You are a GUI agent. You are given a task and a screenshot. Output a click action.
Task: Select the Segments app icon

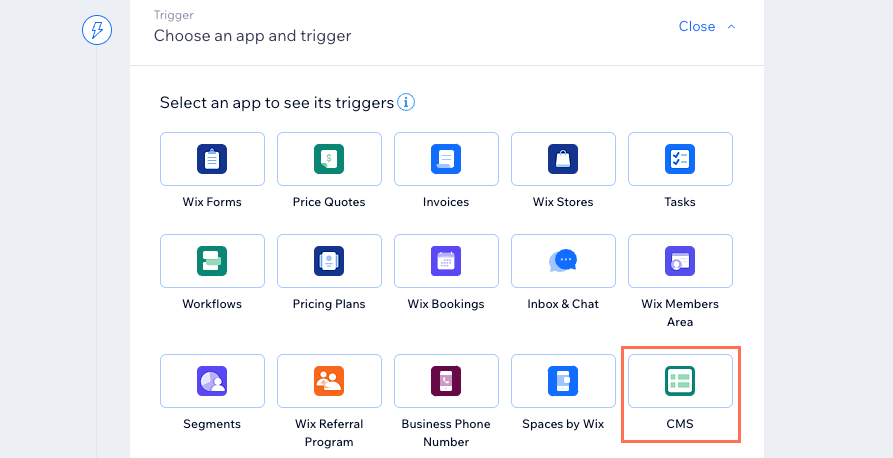212,381
